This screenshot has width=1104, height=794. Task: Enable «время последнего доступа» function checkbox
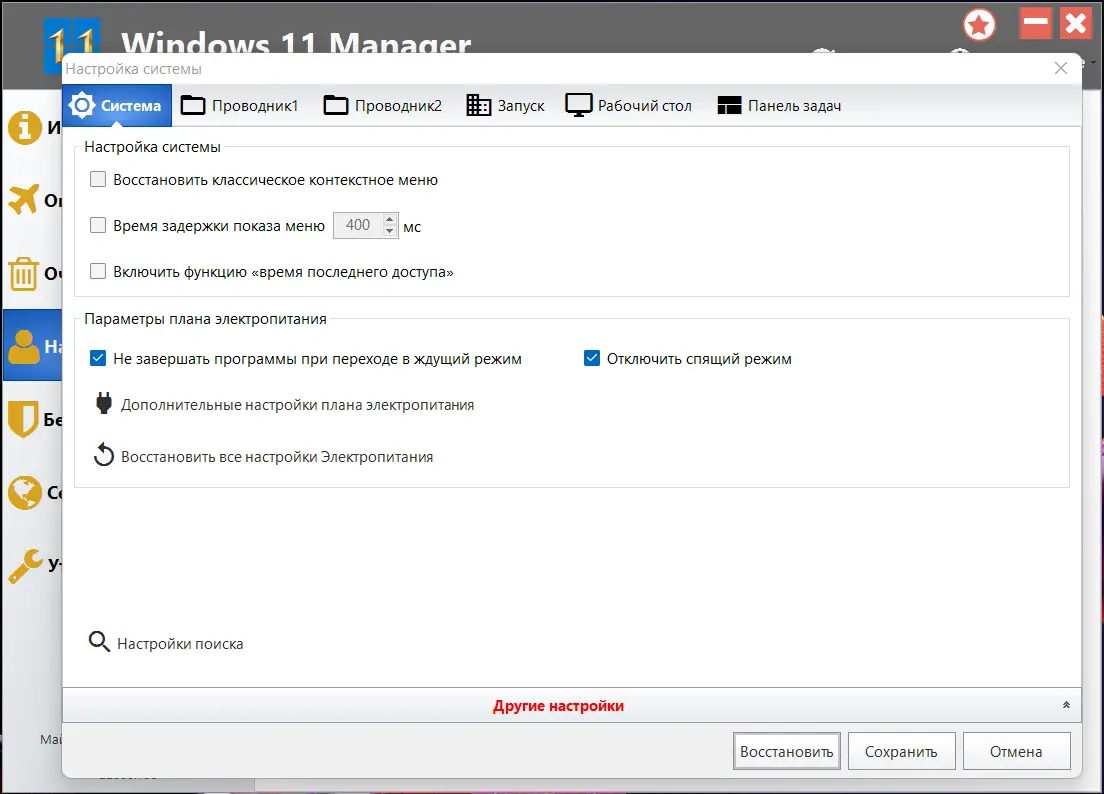98,272
